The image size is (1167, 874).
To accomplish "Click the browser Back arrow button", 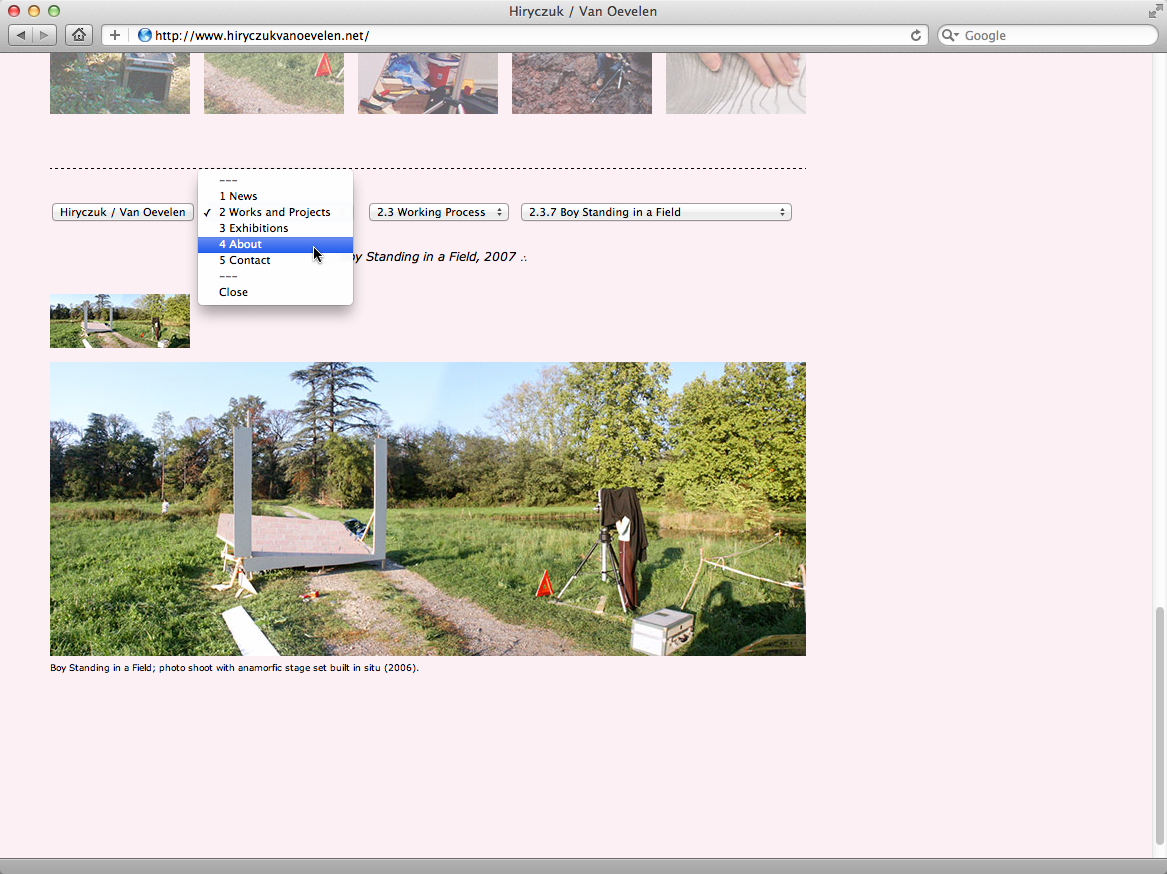I will click(x=21, y=35).
